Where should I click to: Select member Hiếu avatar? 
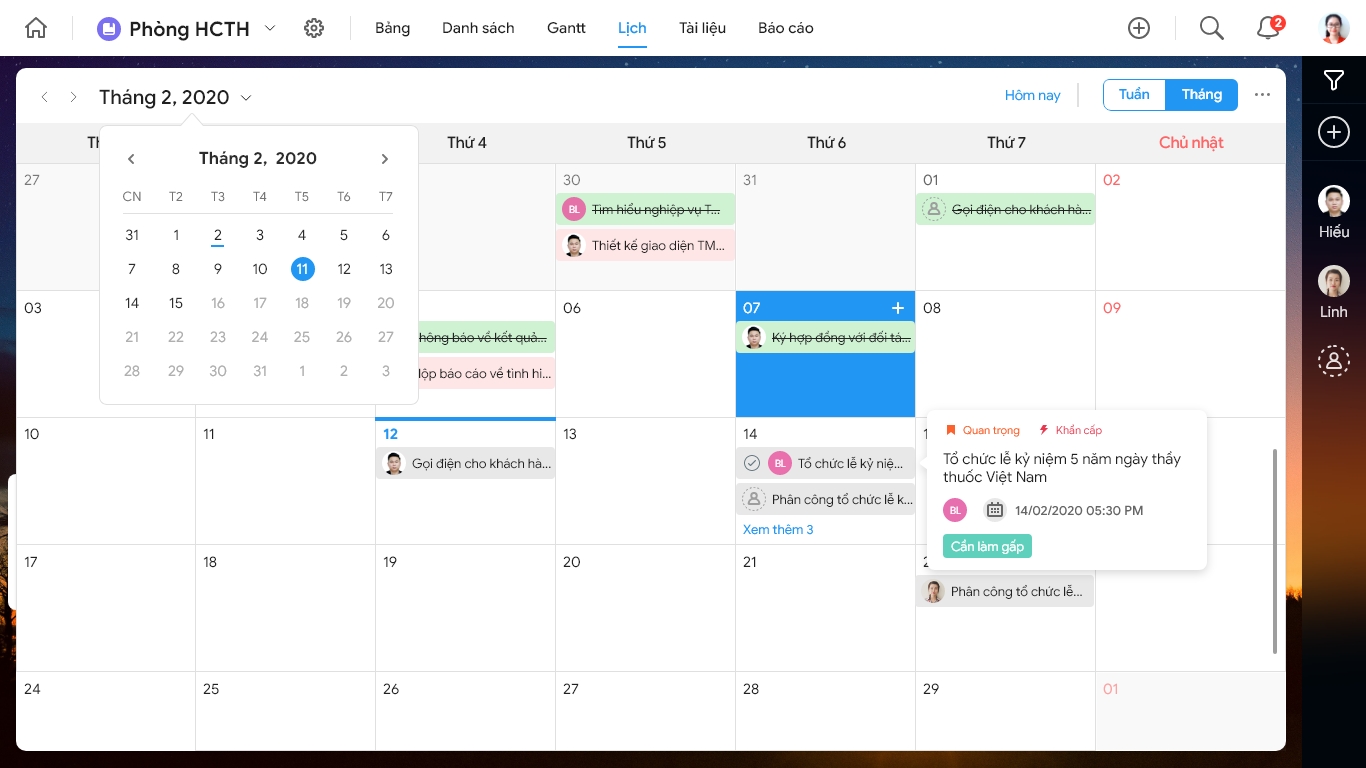[1334, 201]
